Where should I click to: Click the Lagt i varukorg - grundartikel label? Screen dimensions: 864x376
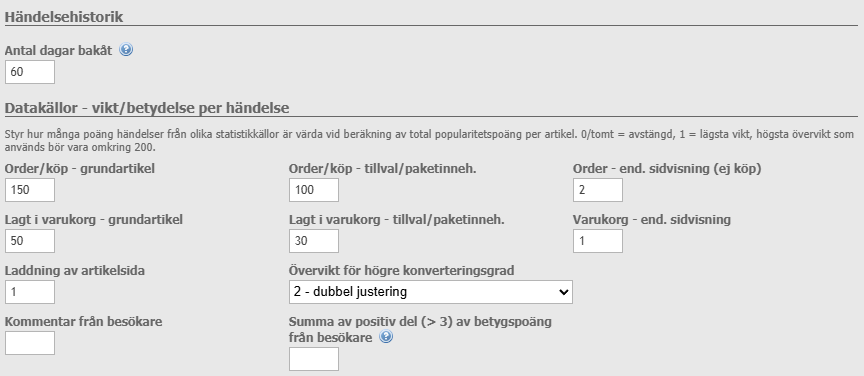[x=94, y=219]
